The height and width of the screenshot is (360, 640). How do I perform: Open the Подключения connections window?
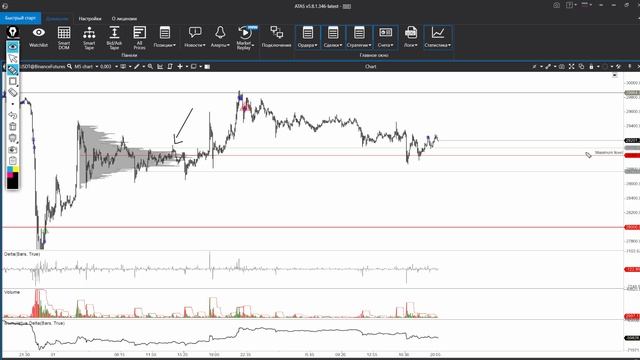pyautogui.click(x=276, y=38)
